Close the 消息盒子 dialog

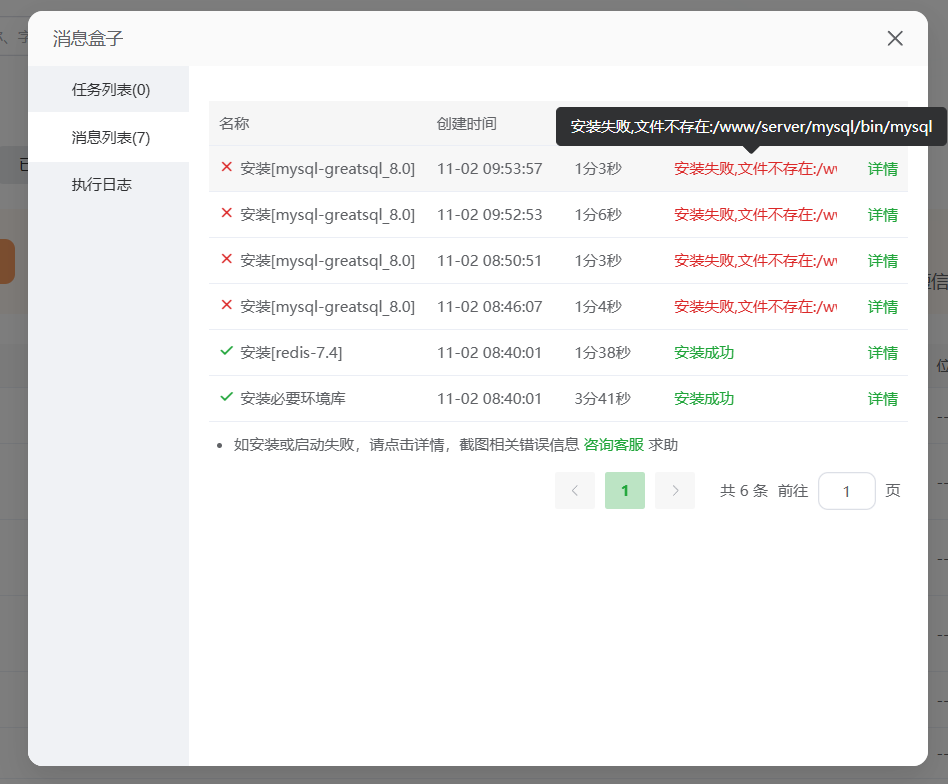click(x=895, y=39)
